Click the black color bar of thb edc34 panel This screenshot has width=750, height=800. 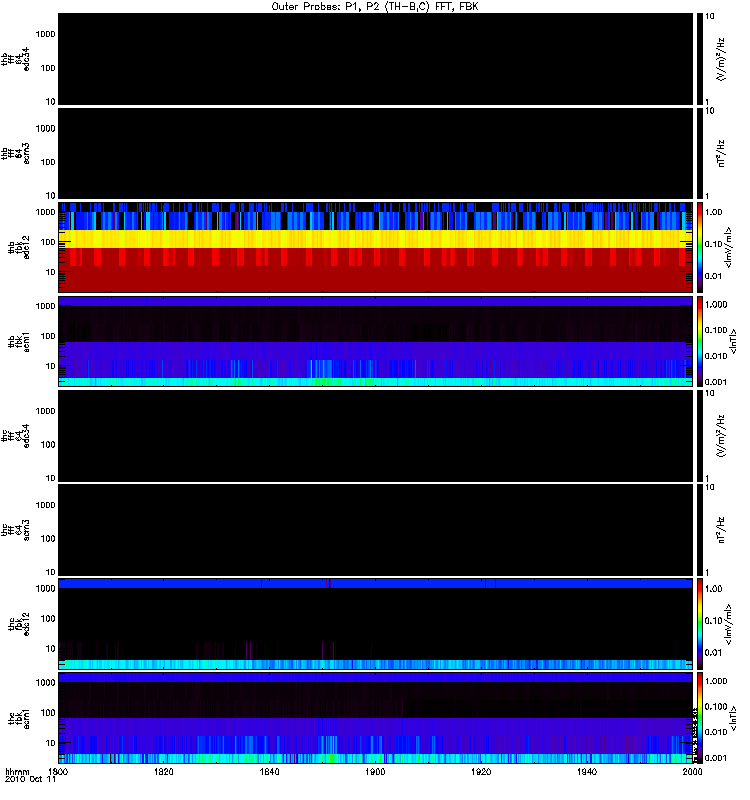point(699,59)
